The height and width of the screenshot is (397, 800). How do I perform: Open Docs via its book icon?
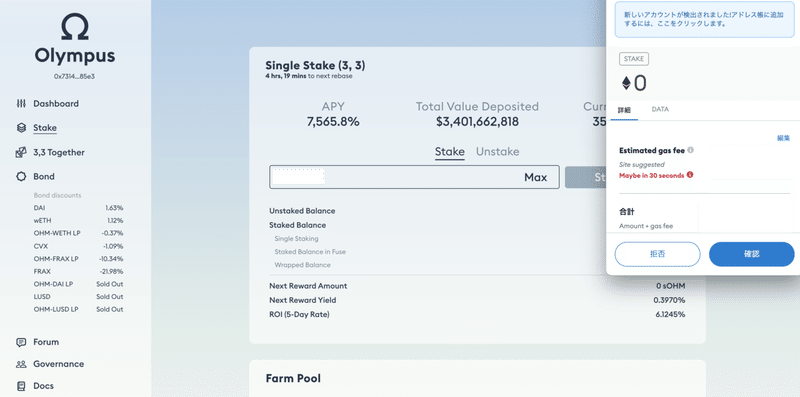pyautogui.click(x=21, y=386)
